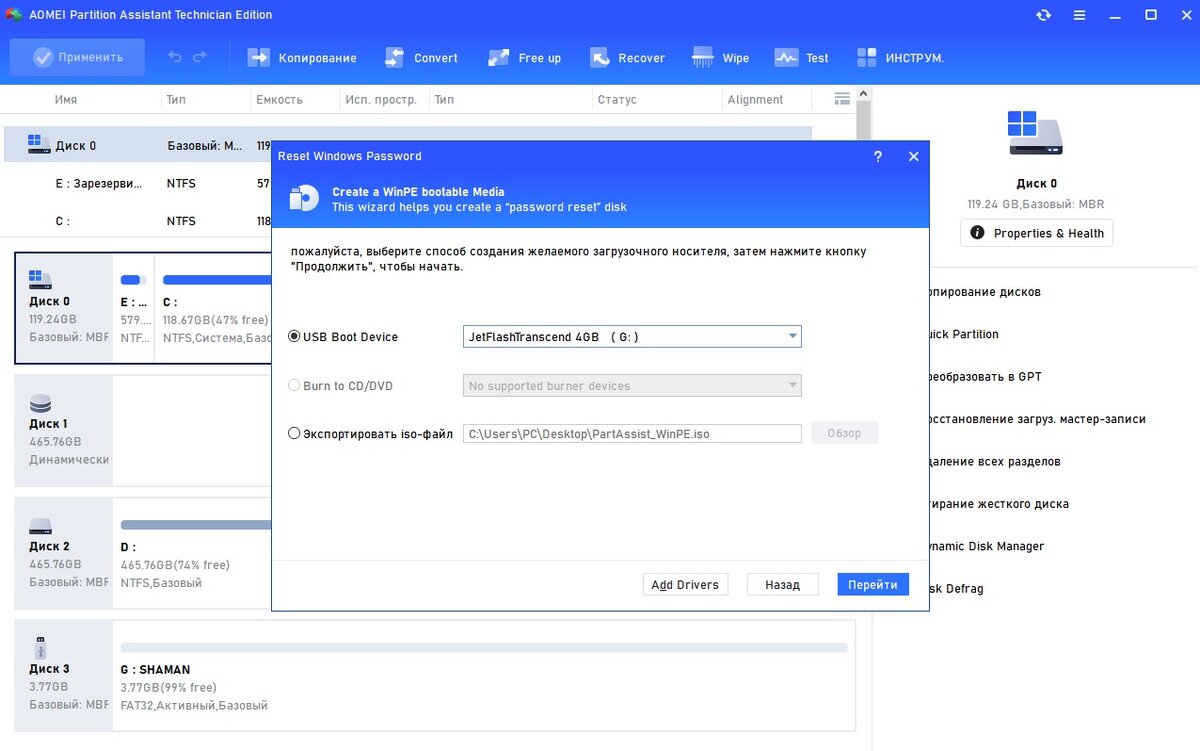This screenshot has width=1200, height=751.
Task: Click the disk list vertical scrollbar
Action: (864, 117)
